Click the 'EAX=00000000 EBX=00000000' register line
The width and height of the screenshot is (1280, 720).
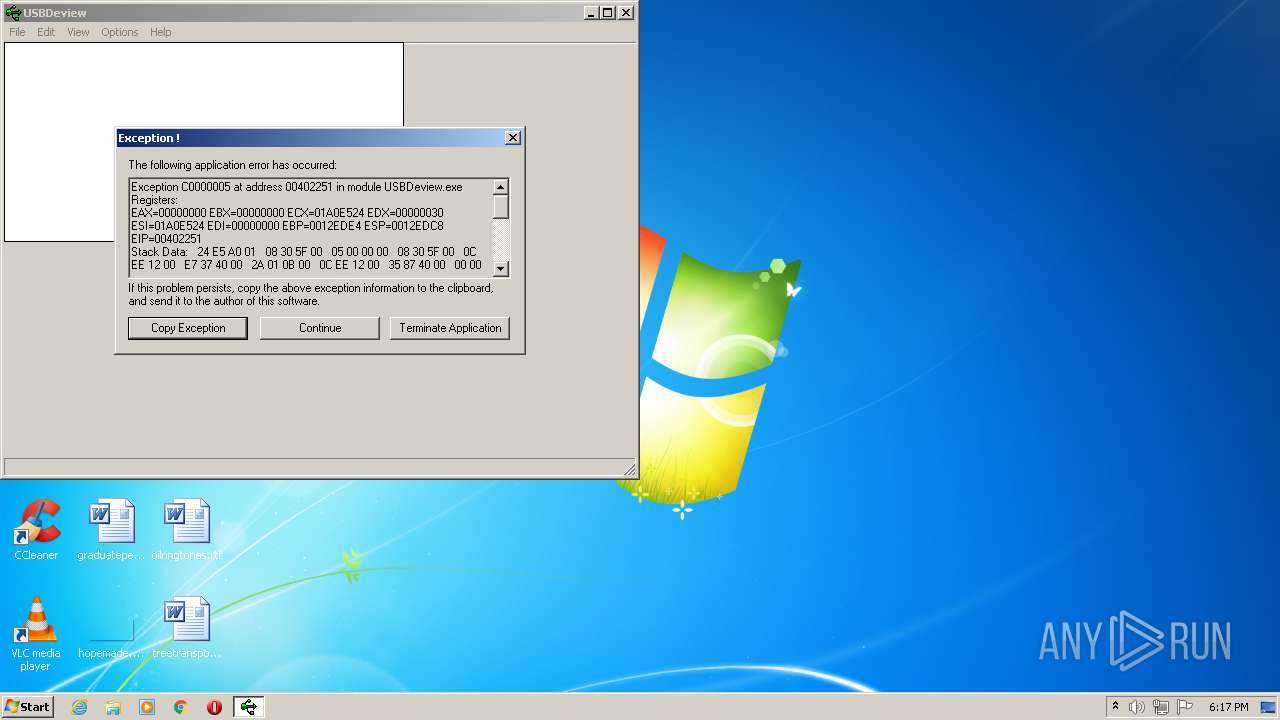287,213
